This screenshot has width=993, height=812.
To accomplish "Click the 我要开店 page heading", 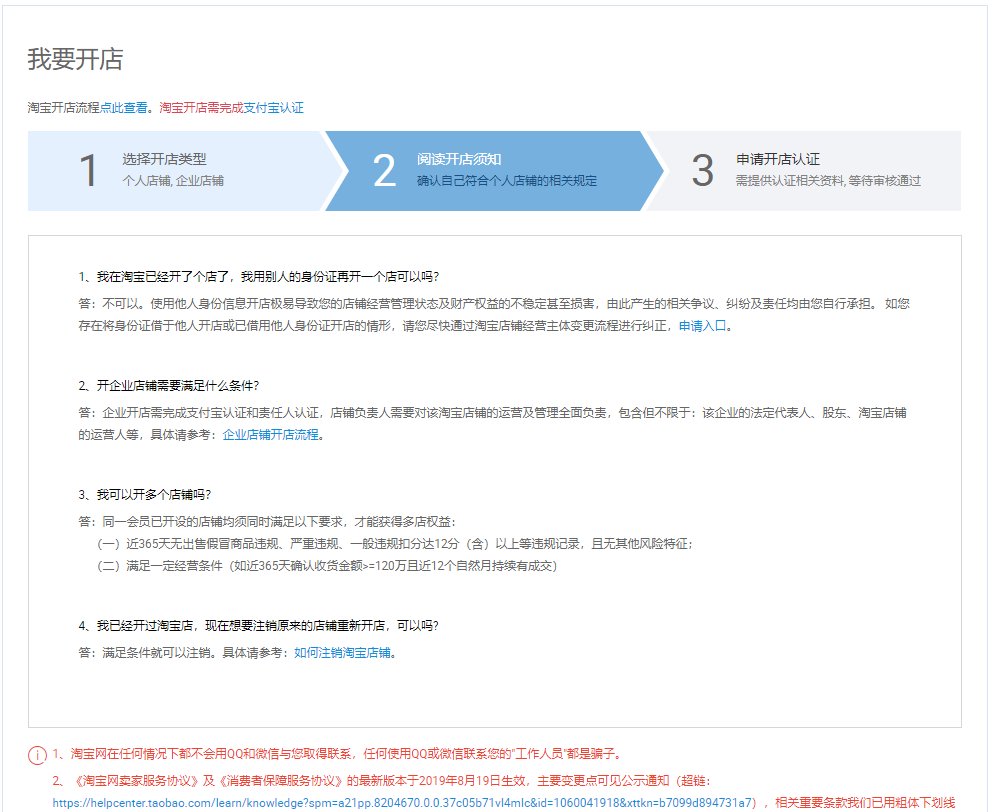I will coord(75,59).
